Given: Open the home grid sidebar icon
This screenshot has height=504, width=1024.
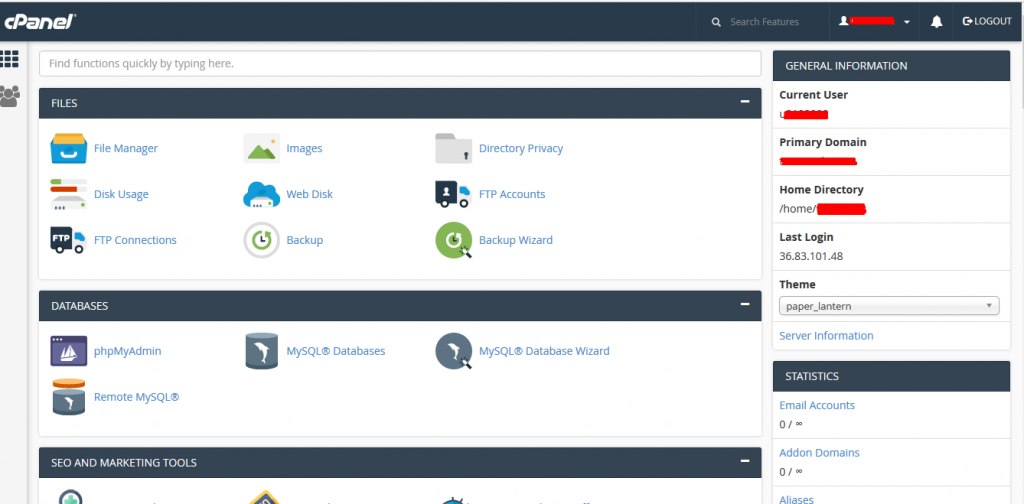Looking at the screenshot, I should 11,59.
